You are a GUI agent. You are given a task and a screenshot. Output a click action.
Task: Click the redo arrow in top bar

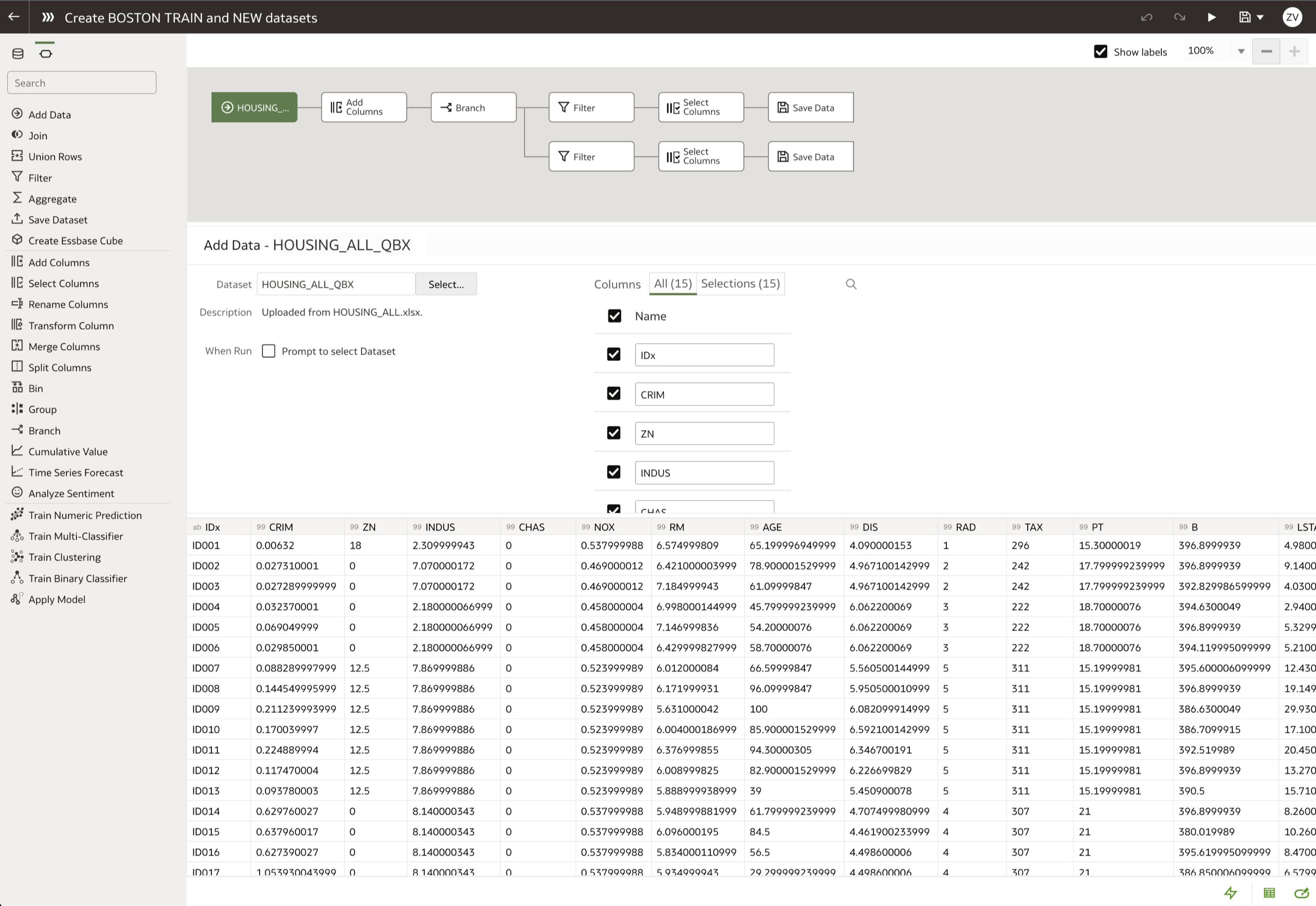coord(1179,17)
